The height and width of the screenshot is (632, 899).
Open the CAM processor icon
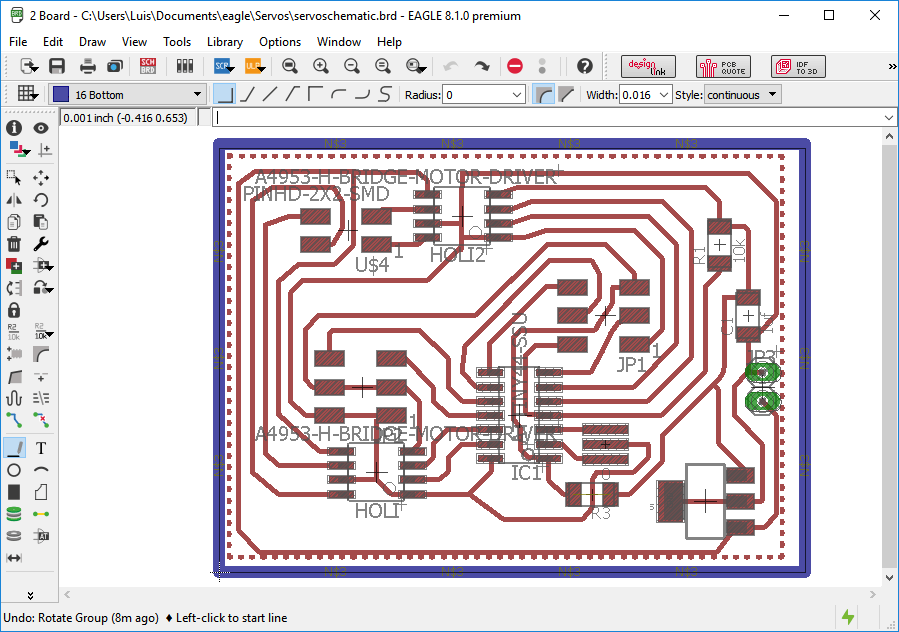click(x=115, y=67)
